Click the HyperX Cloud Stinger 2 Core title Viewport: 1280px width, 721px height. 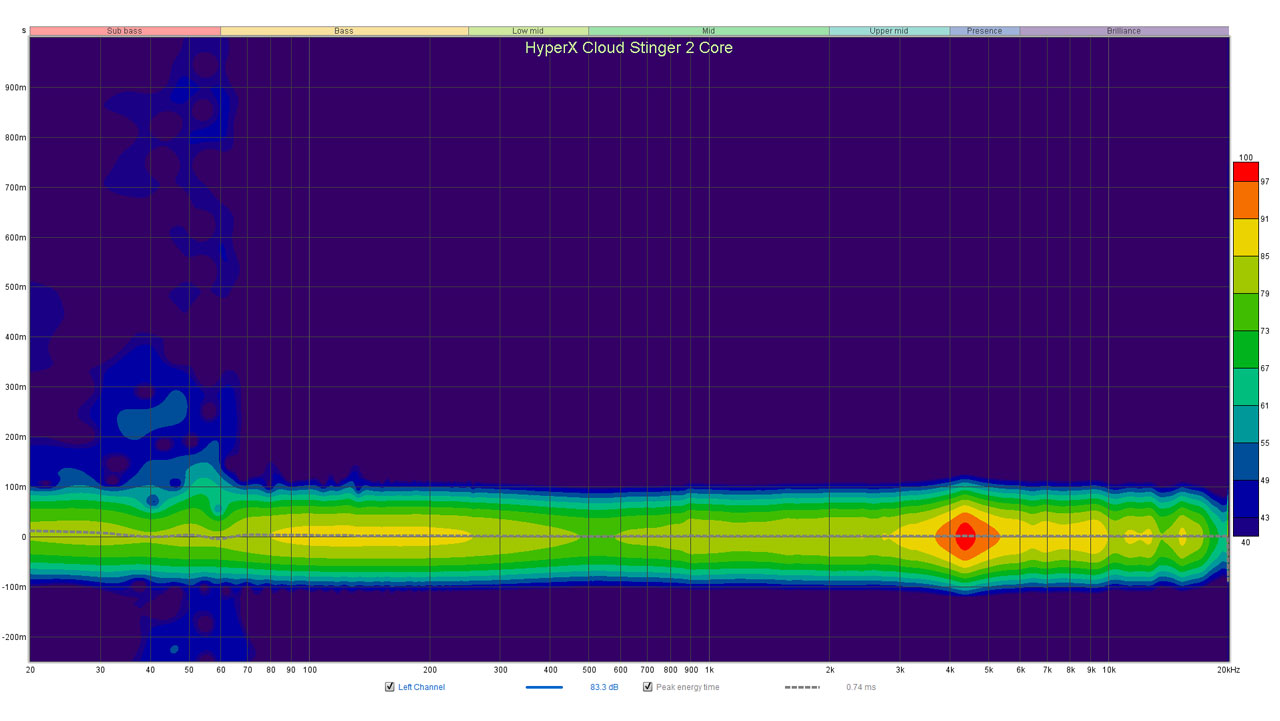(x=629, y=48)
